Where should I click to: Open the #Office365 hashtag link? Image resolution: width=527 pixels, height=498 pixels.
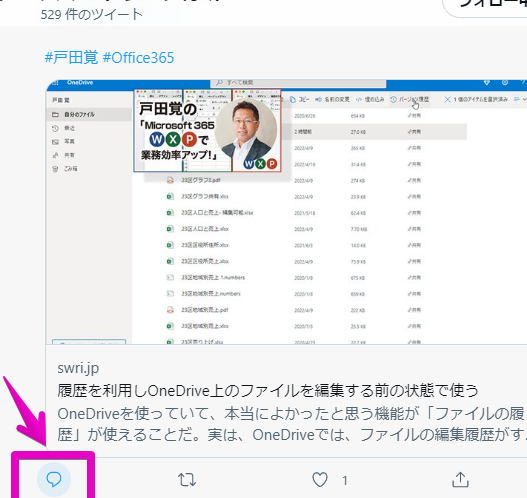[138, 57]
